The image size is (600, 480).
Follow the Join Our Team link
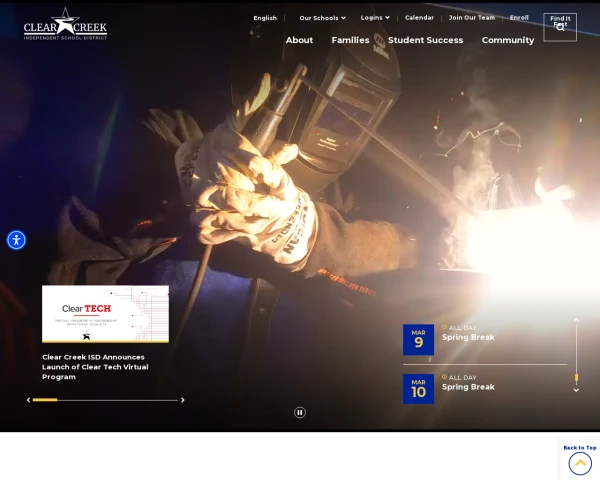(471, 18)
